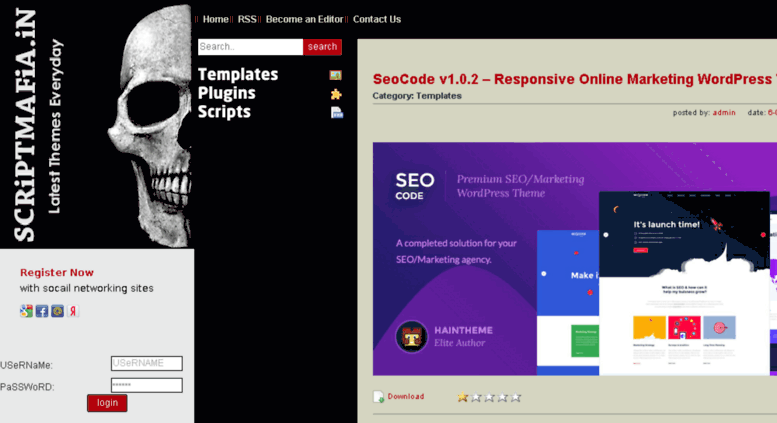The height and width of the screenshot is (423, 777).
Task: Register with the Mail.ru icon
Action: click(x=57, y=311)
